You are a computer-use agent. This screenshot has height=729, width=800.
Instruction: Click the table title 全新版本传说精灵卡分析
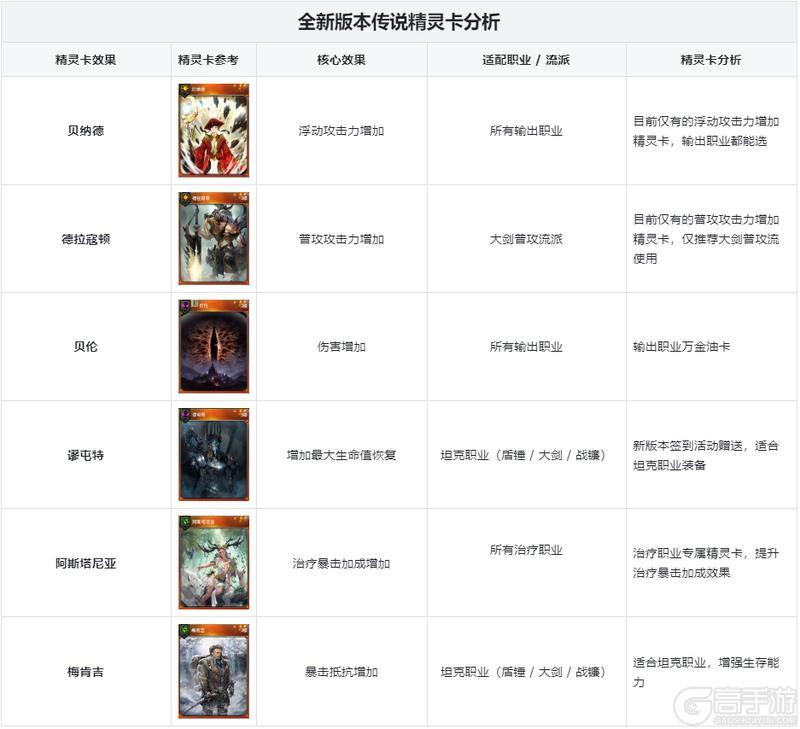[399, 21]
